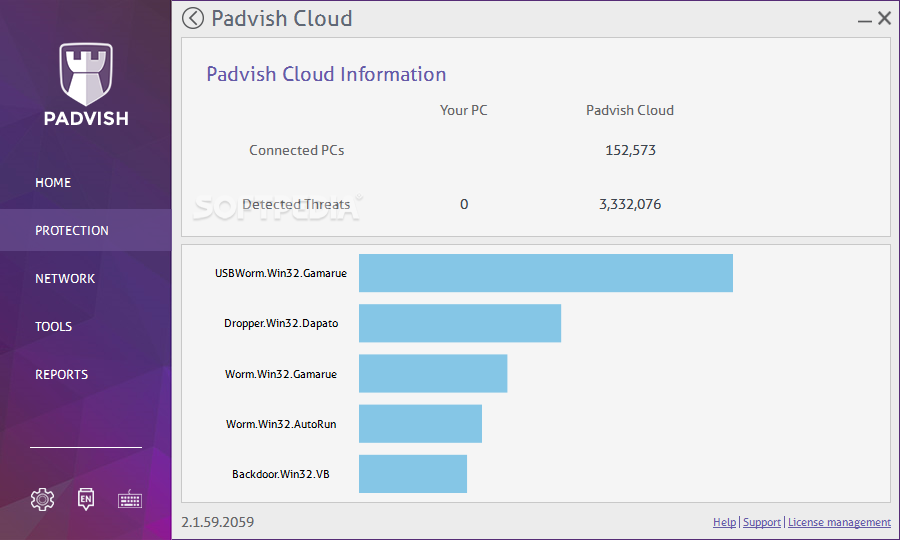900x540 pixels.
Task: Click the Connected PCs row label
Action: pos(297,150)
